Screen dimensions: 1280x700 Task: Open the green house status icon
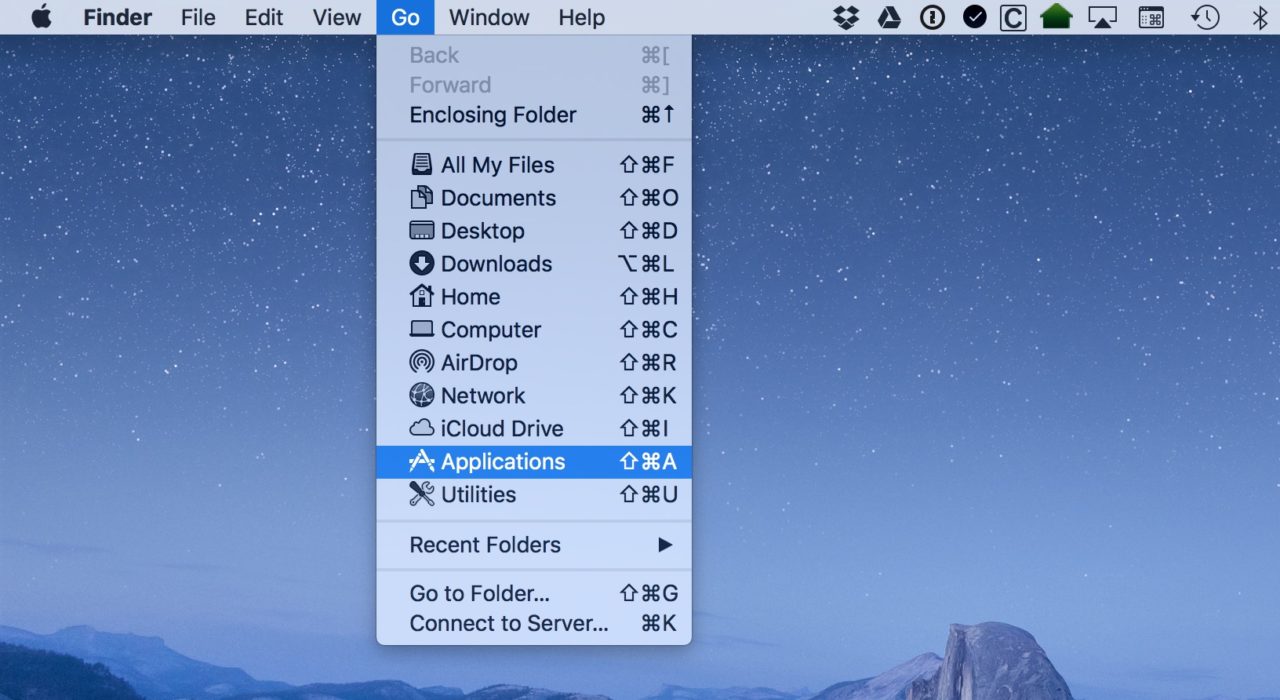pos(1056,17)
